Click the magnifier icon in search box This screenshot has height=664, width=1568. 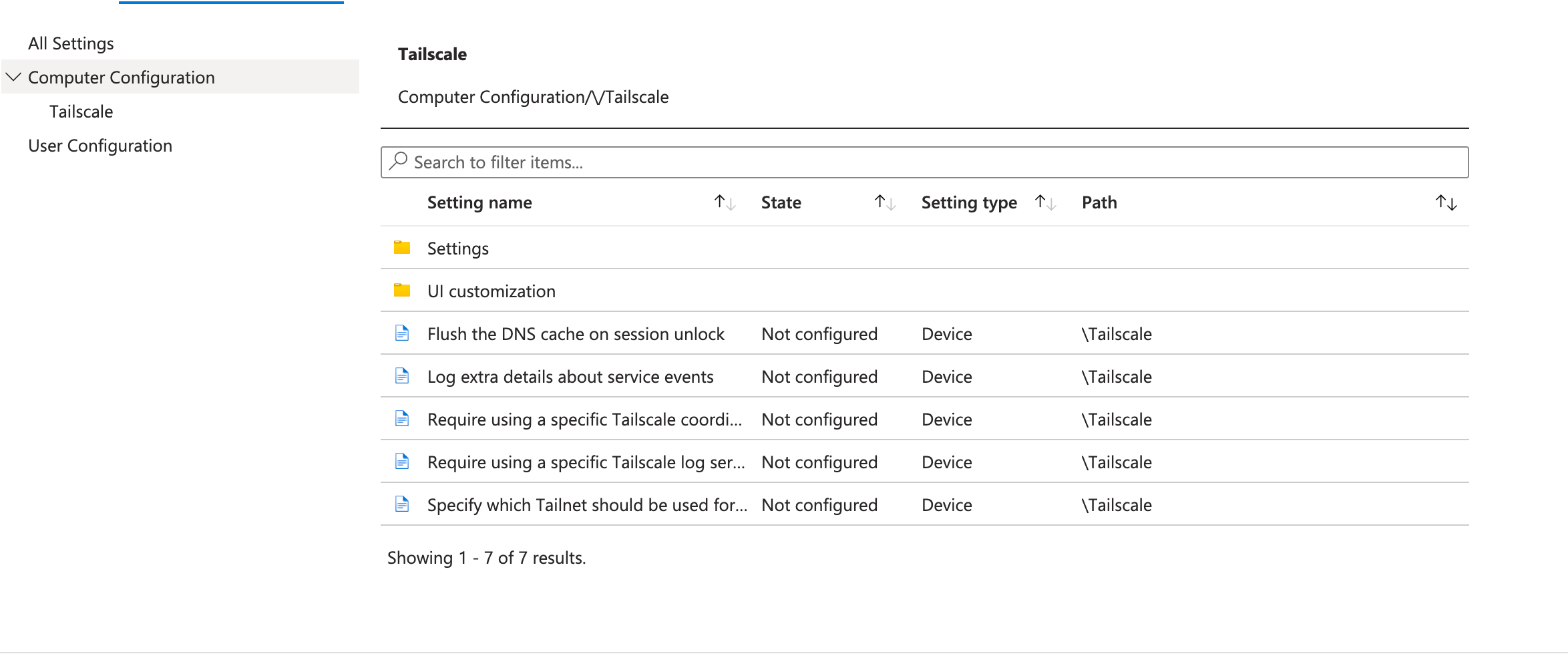coord(399,162)
